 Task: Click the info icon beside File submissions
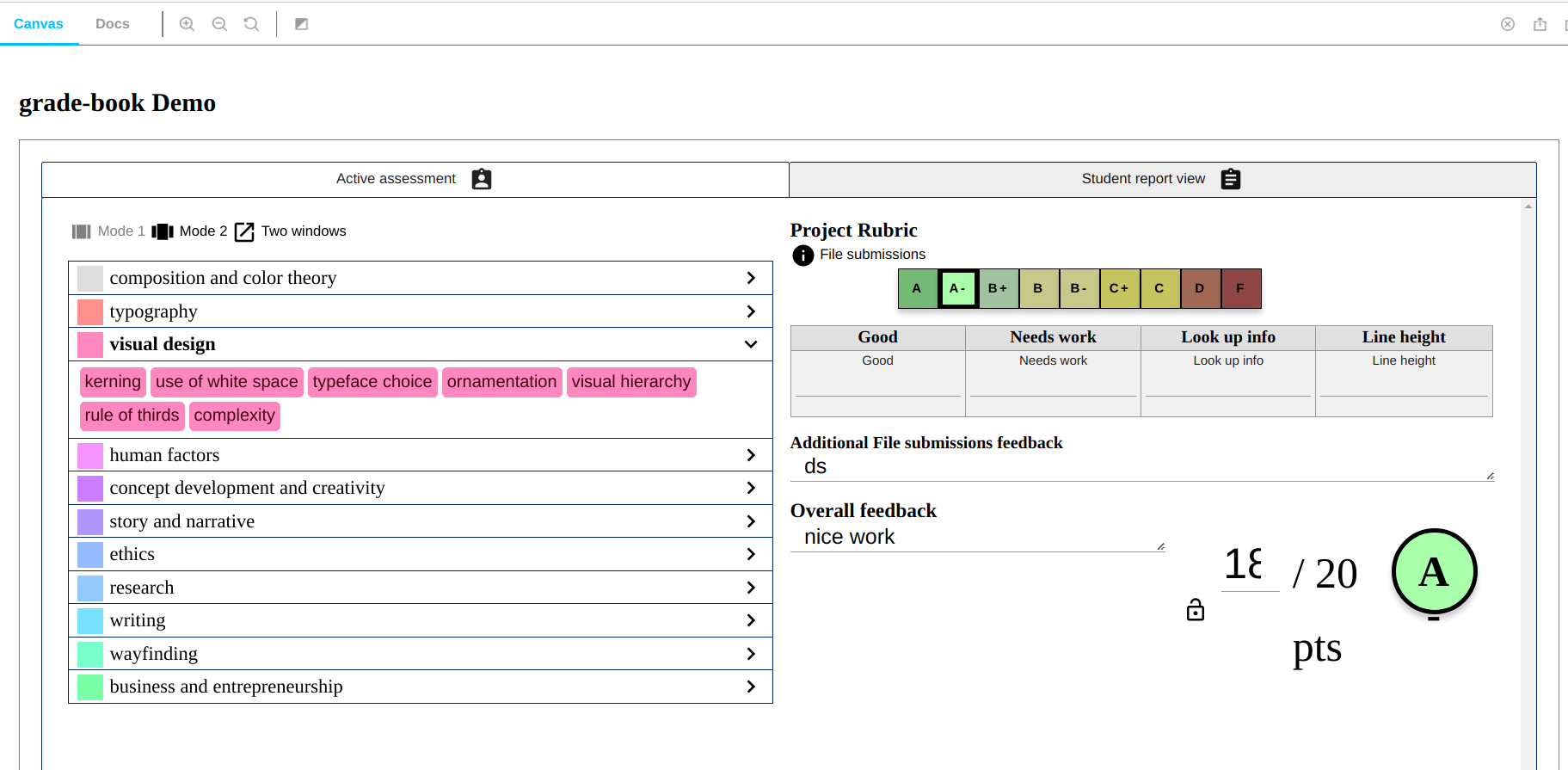point(803,256)
